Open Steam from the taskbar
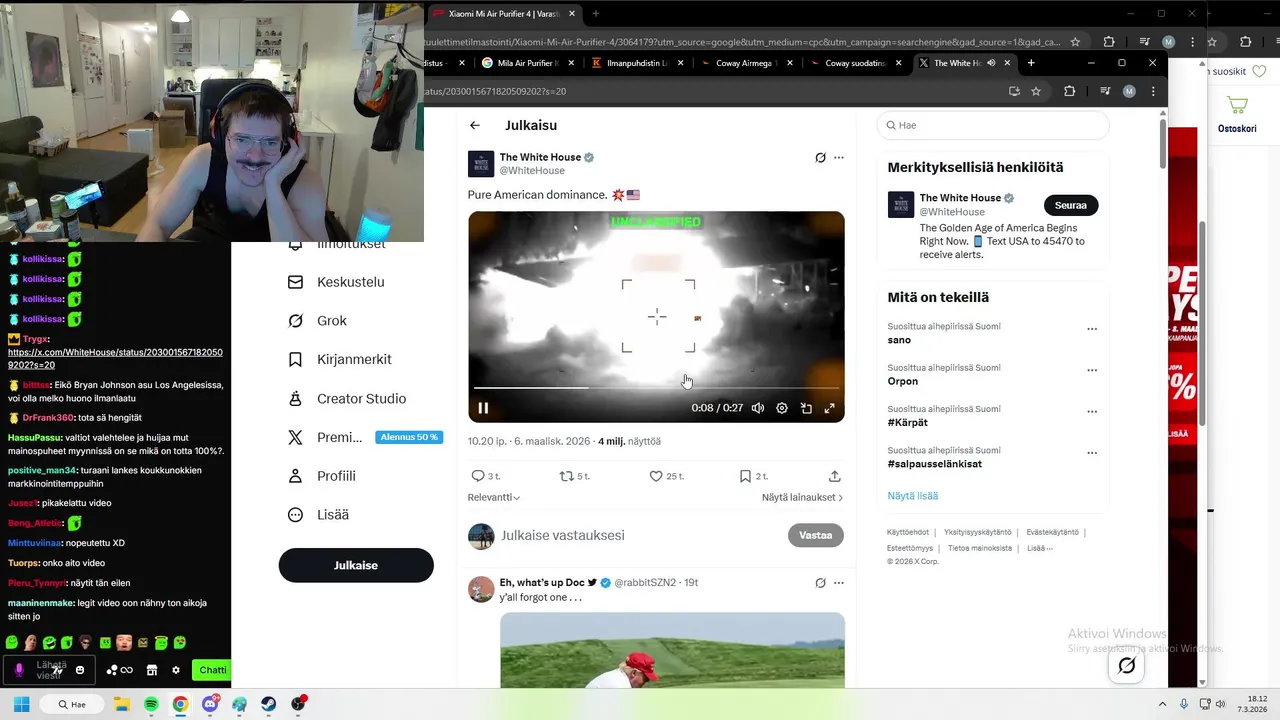The width and height of the screenshot is (1280, 720). pos(269,704)
